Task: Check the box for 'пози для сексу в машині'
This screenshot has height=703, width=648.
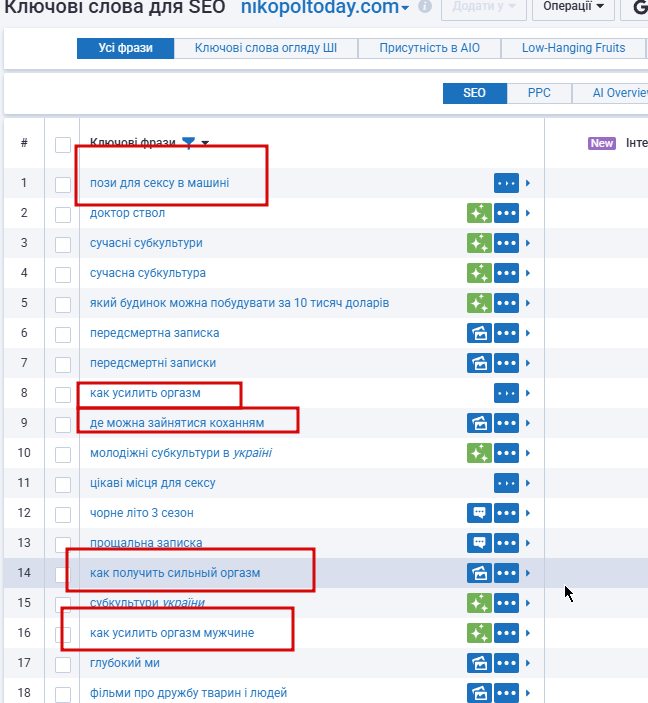Action: tap(63, 185)
